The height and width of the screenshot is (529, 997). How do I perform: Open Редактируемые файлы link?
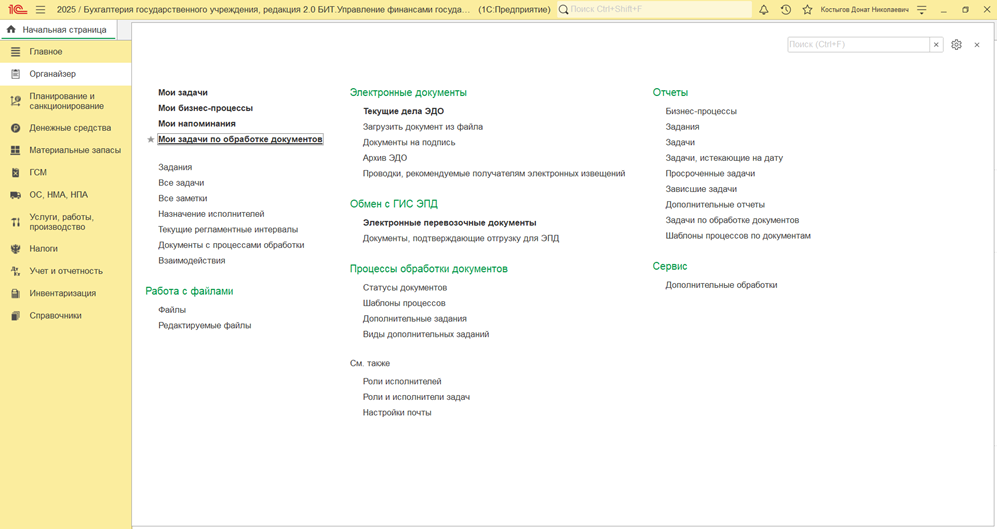point(205,326)
